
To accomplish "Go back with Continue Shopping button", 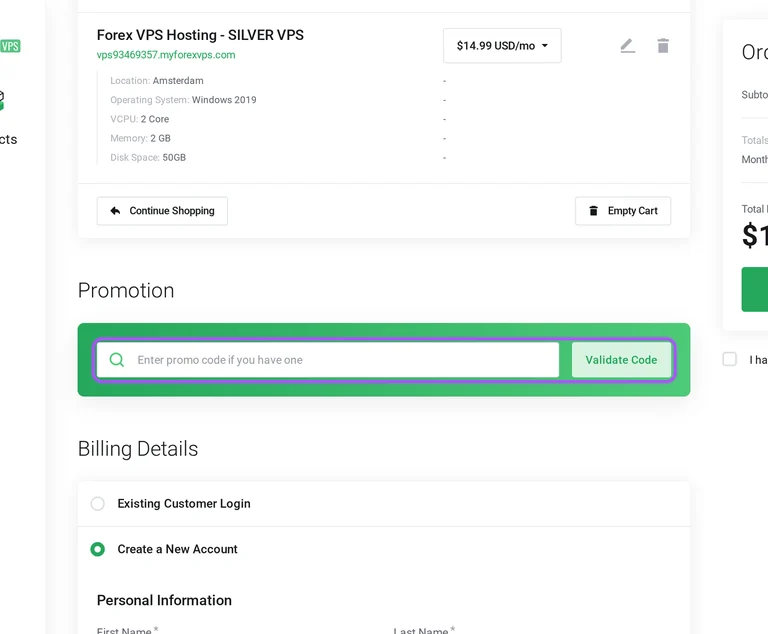I will [162, 211].
